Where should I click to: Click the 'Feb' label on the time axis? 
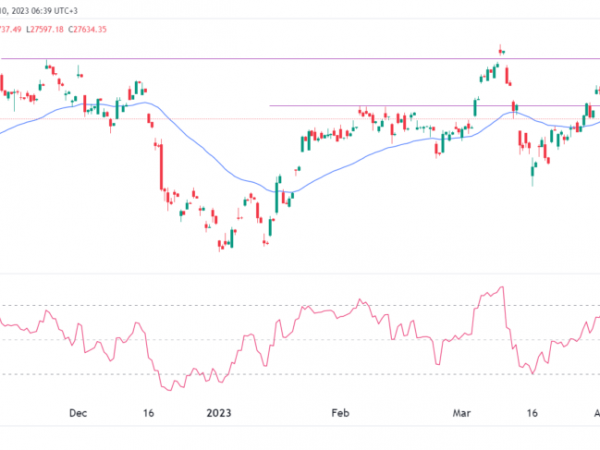pos(340,413)
